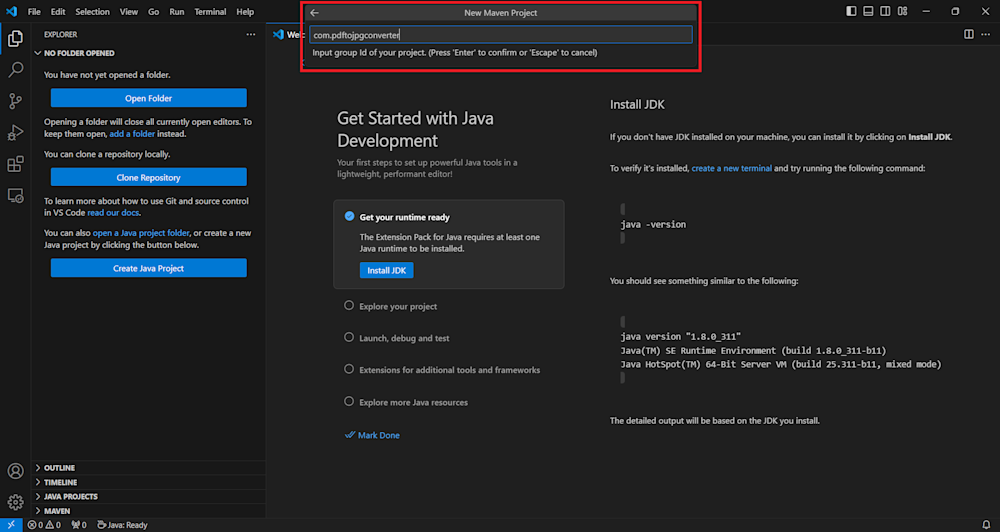1000x532 pixels.
Task: Open Explorer views and more actions ellipsis
Action: pos(251,34)
